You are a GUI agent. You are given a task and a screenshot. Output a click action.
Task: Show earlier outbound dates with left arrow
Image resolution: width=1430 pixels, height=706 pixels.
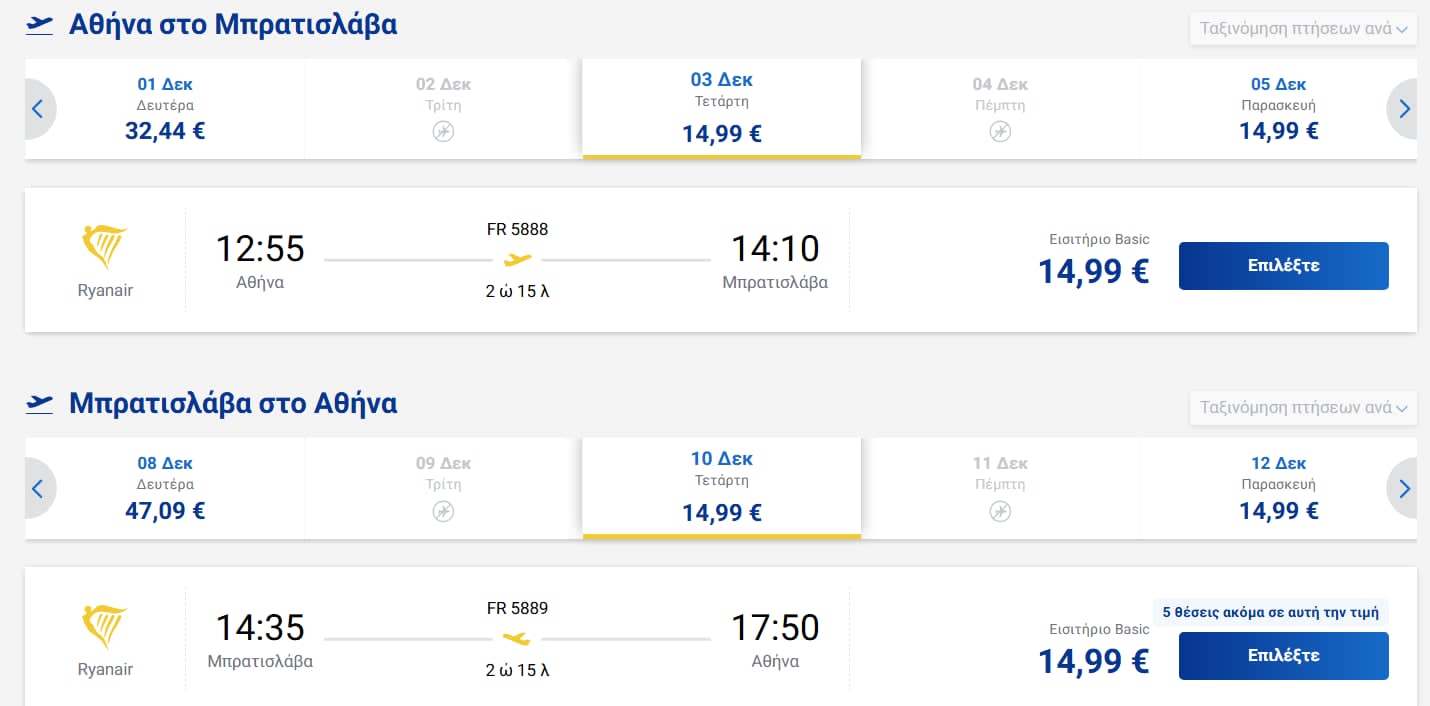click(x=38, y=109)
